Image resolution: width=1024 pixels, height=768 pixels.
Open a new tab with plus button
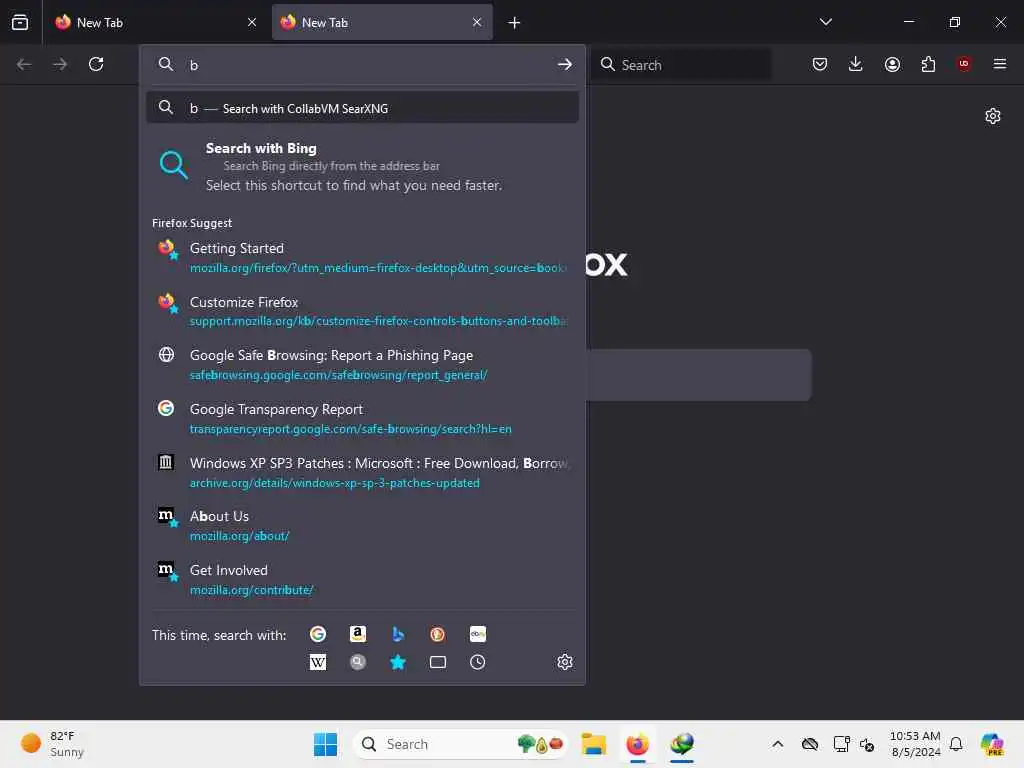point(515,23)
